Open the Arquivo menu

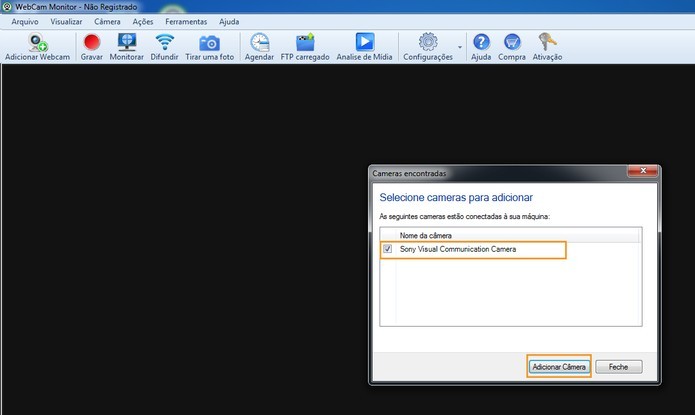point(25,21)
